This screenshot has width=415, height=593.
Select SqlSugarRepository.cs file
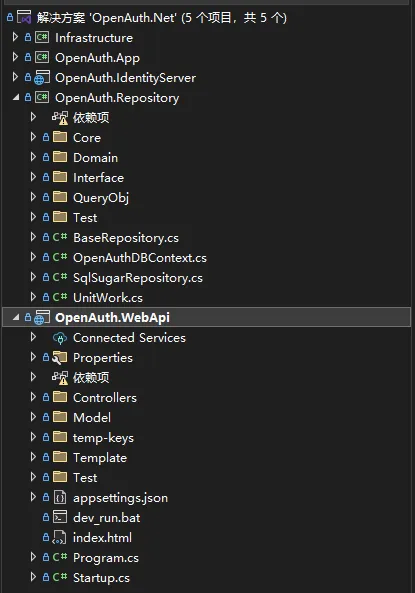[x=138, y=278]
